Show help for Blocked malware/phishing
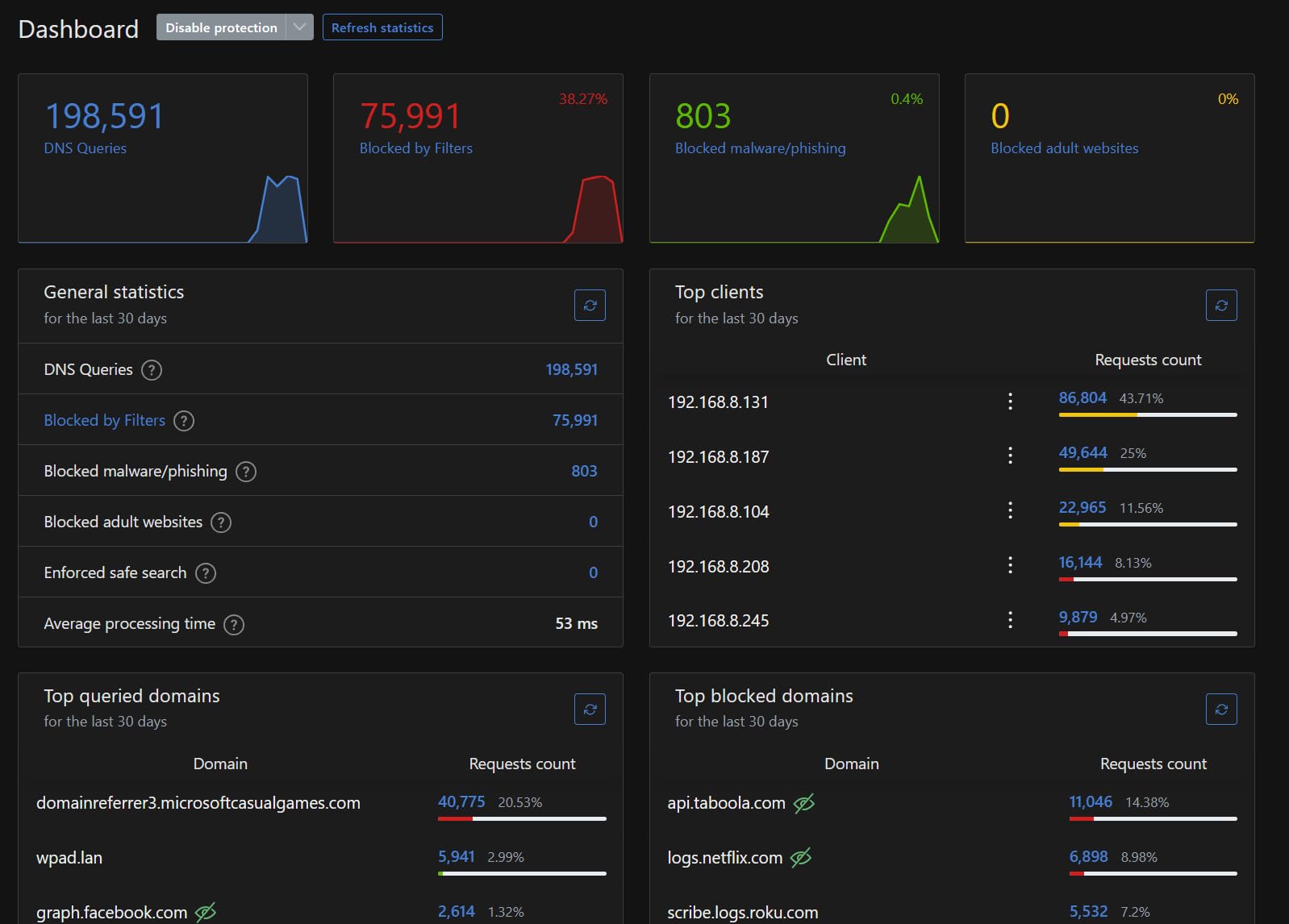Image resolution: width=1289 pixels, height=924 pixels. point(246,472)
